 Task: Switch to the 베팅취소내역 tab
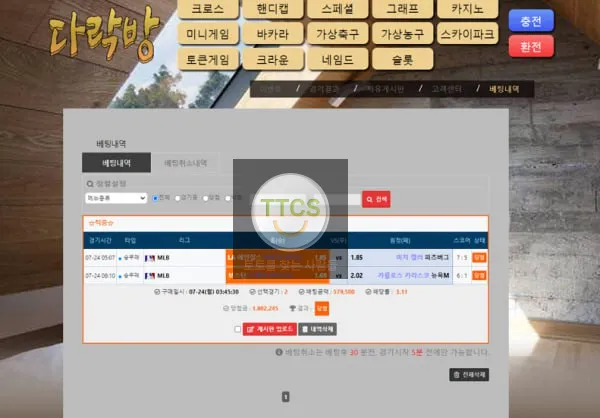(x=186, y=163)
